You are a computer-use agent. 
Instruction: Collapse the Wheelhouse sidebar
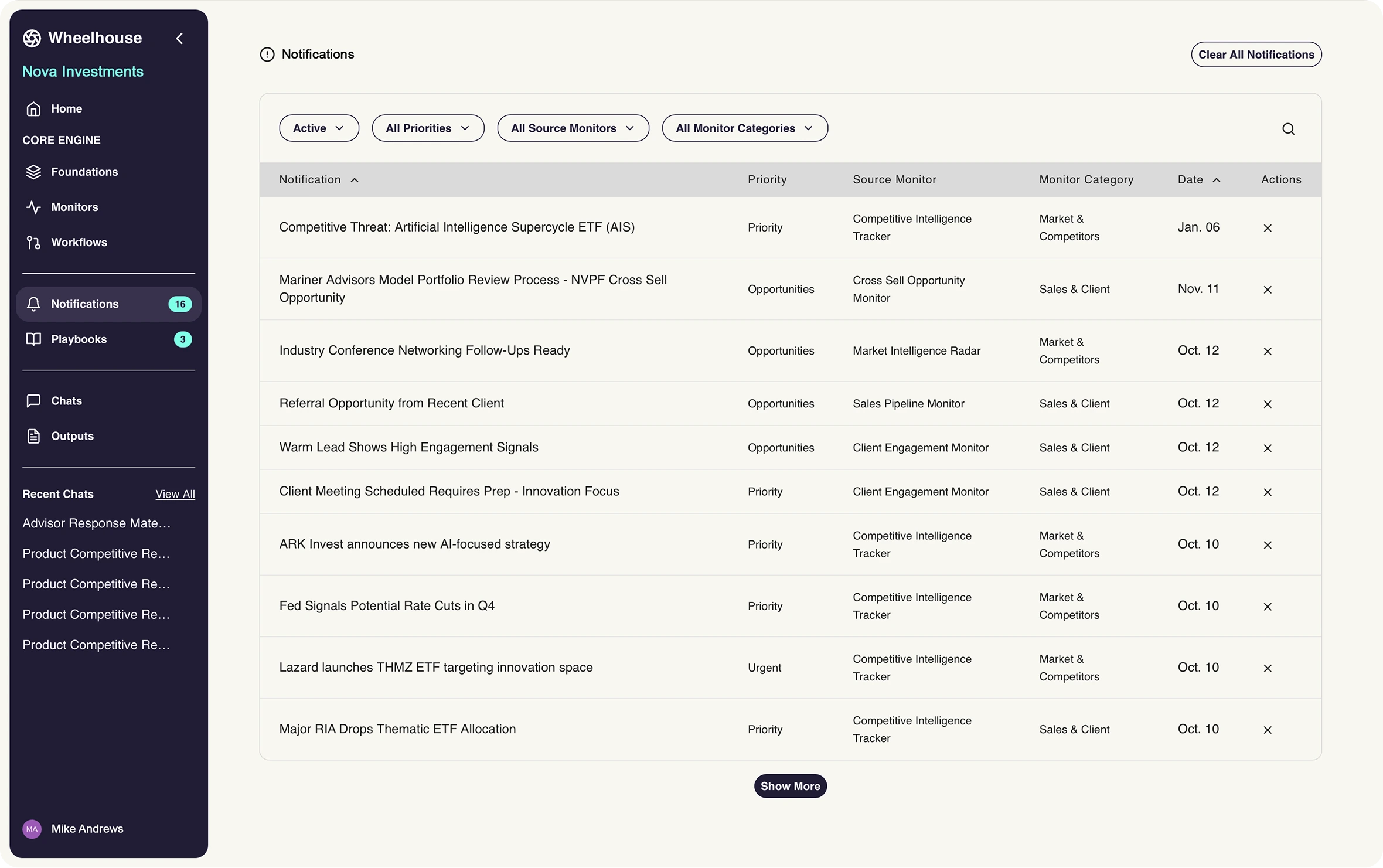[x=179, y=39]
